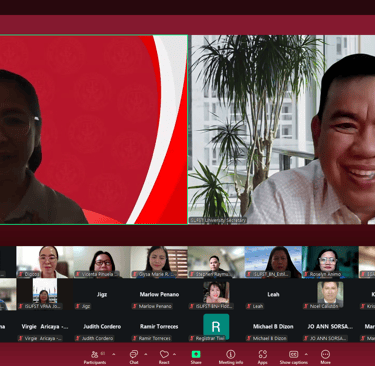Select the Digos participant video
The height and width of the screenshot is (366, 375).
click(x=45, y=262)
